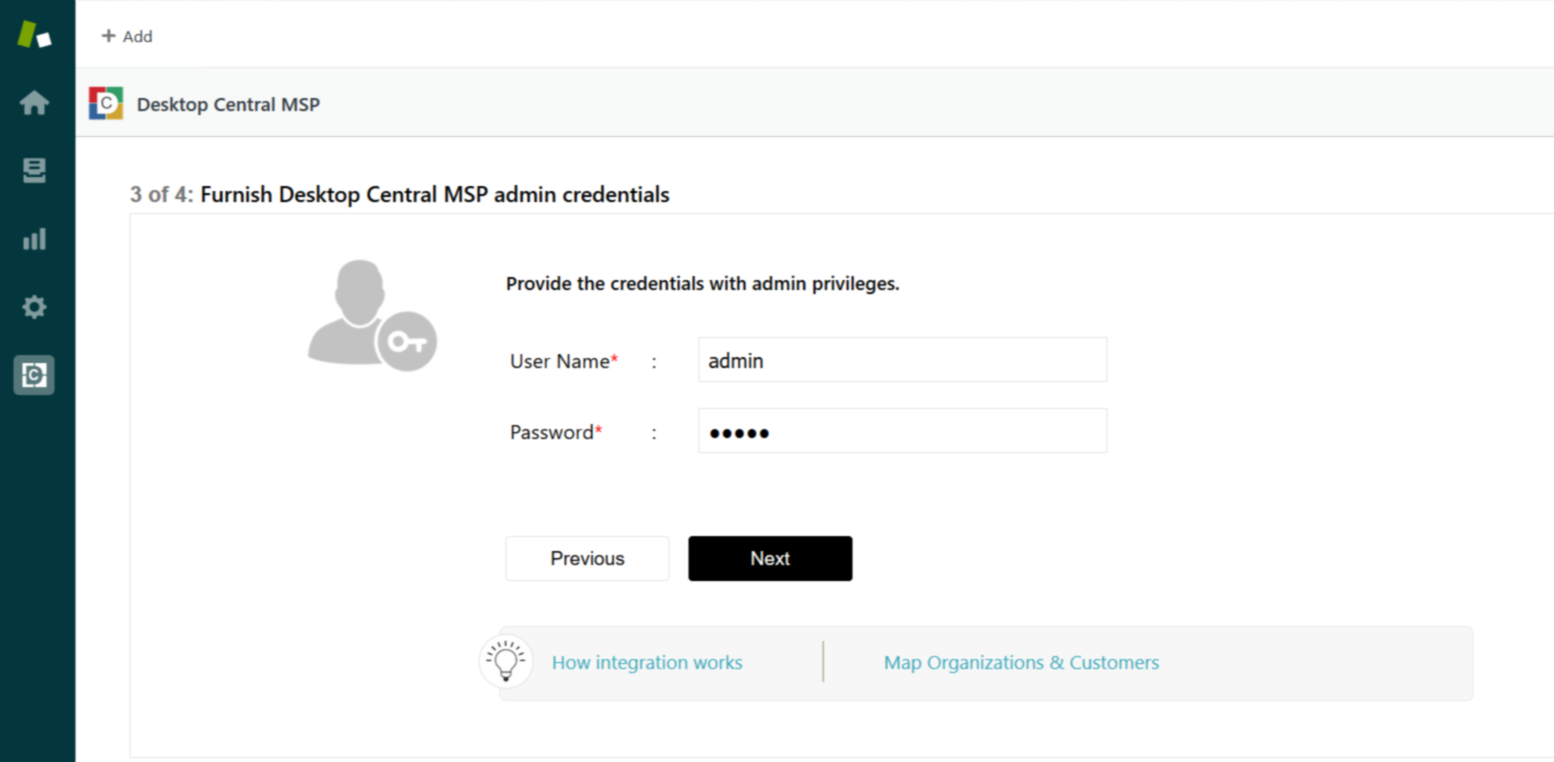
Task: Click the 3 of 4 step heading
Action: click(399, 194)
